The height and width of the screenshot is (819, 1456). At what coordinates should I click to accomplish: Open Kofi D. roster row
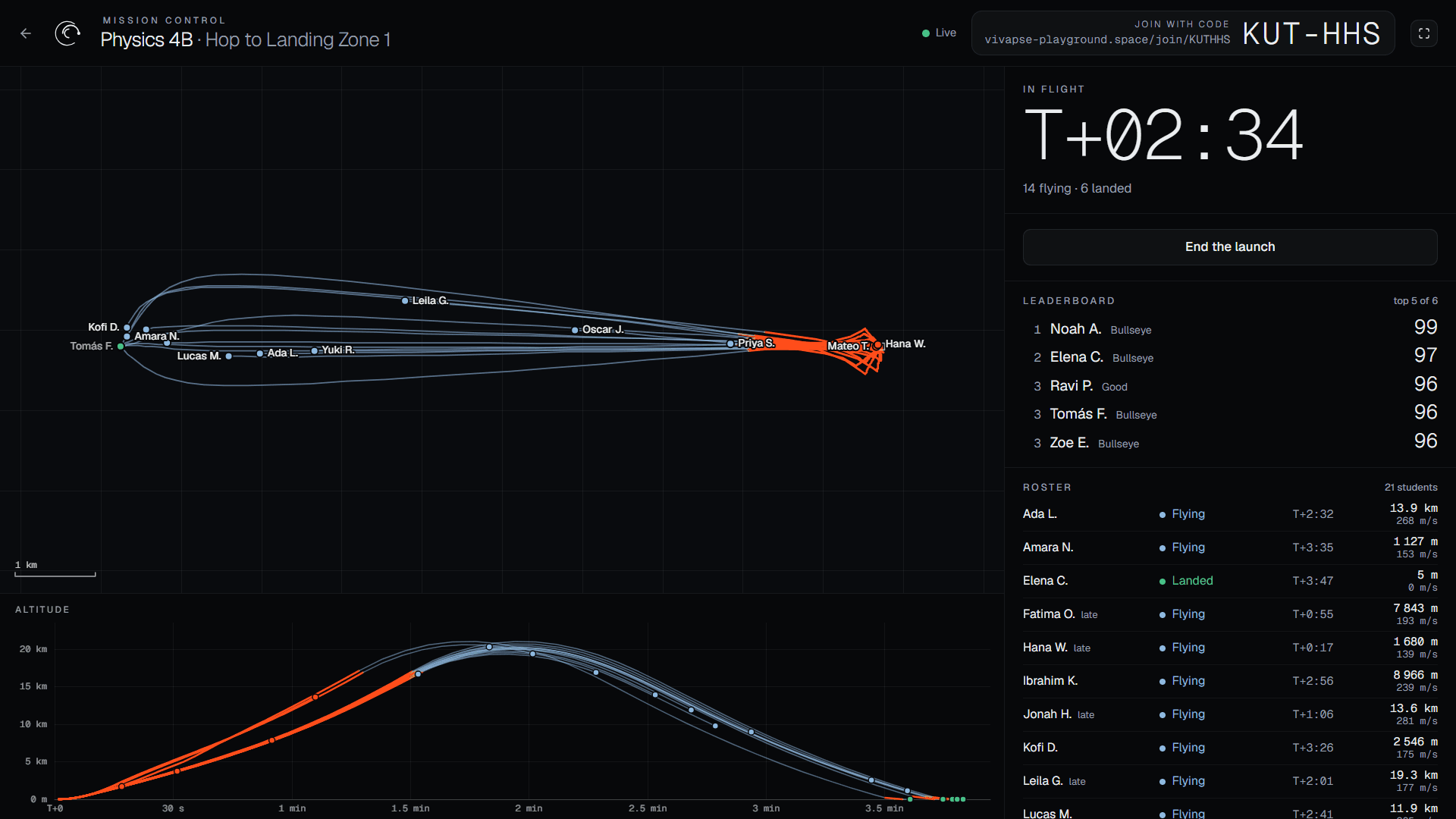click(x=1230, y=748)
